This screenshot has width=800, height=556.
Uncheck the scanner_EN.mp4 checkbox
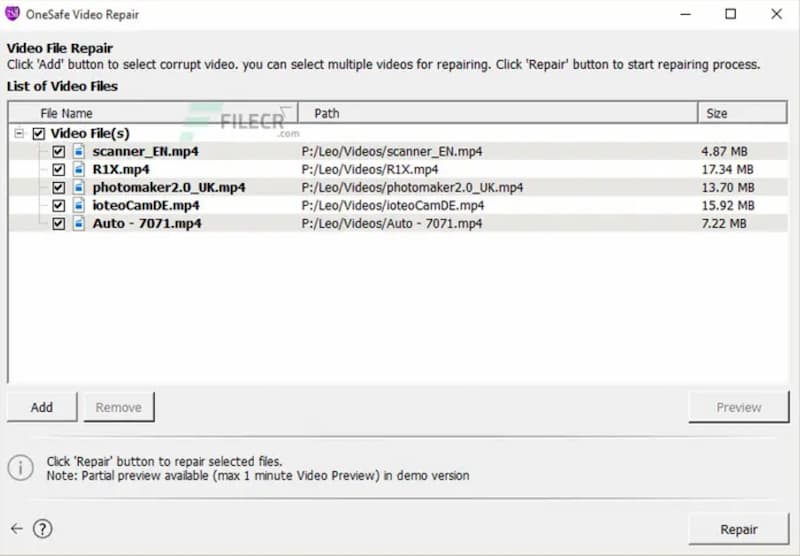(59, 151)
